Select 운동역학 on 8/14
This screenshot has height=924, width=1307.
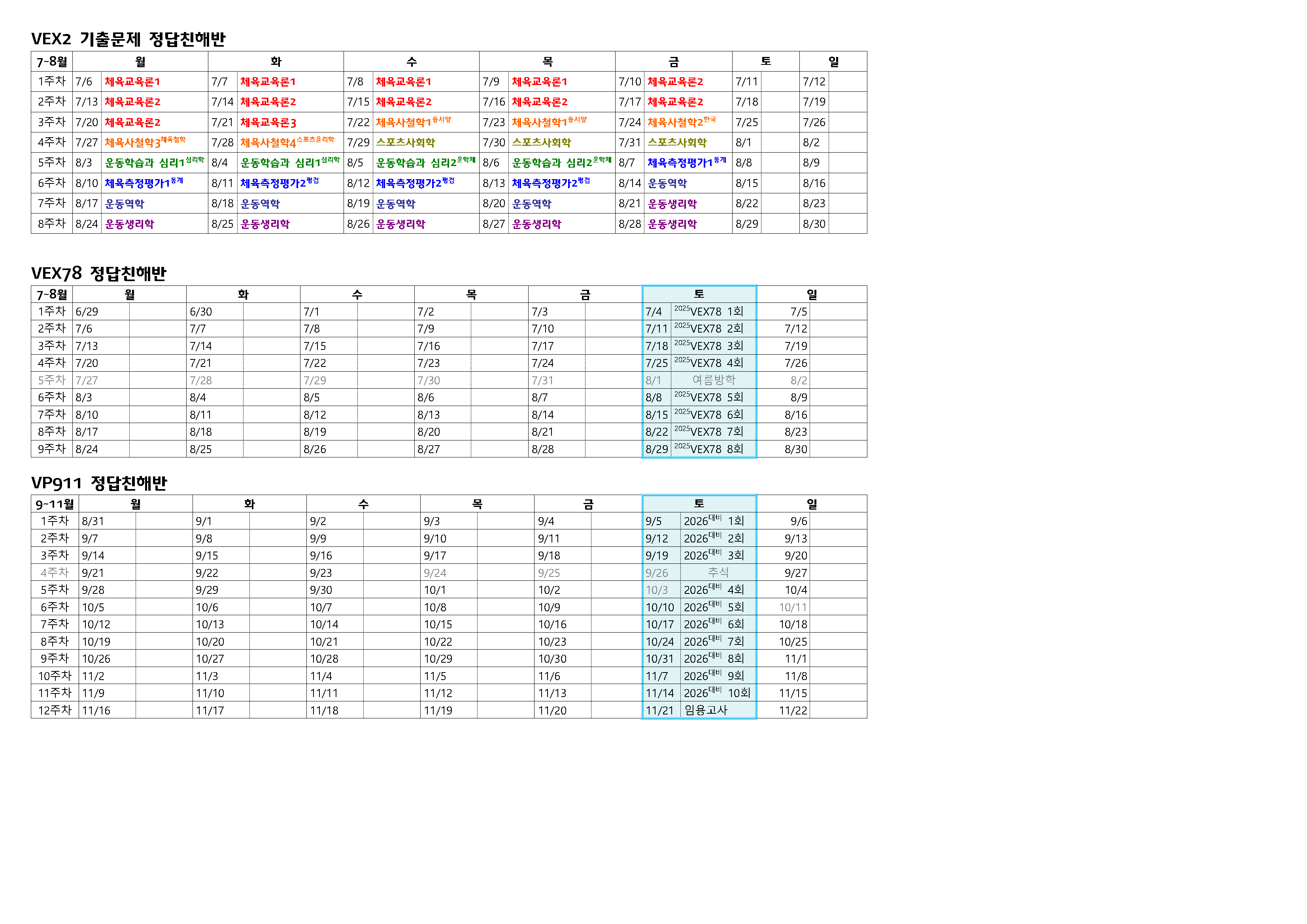click(x=667, y=183)
